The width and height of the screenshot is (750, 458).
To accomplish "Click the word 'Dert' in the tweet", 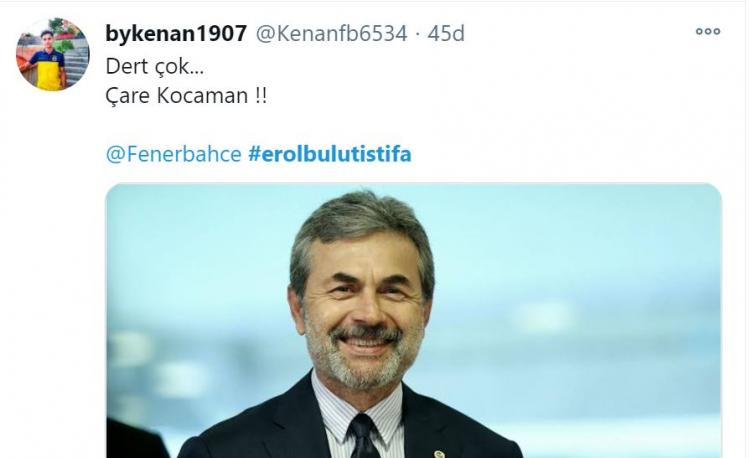I will pos(127,66).
